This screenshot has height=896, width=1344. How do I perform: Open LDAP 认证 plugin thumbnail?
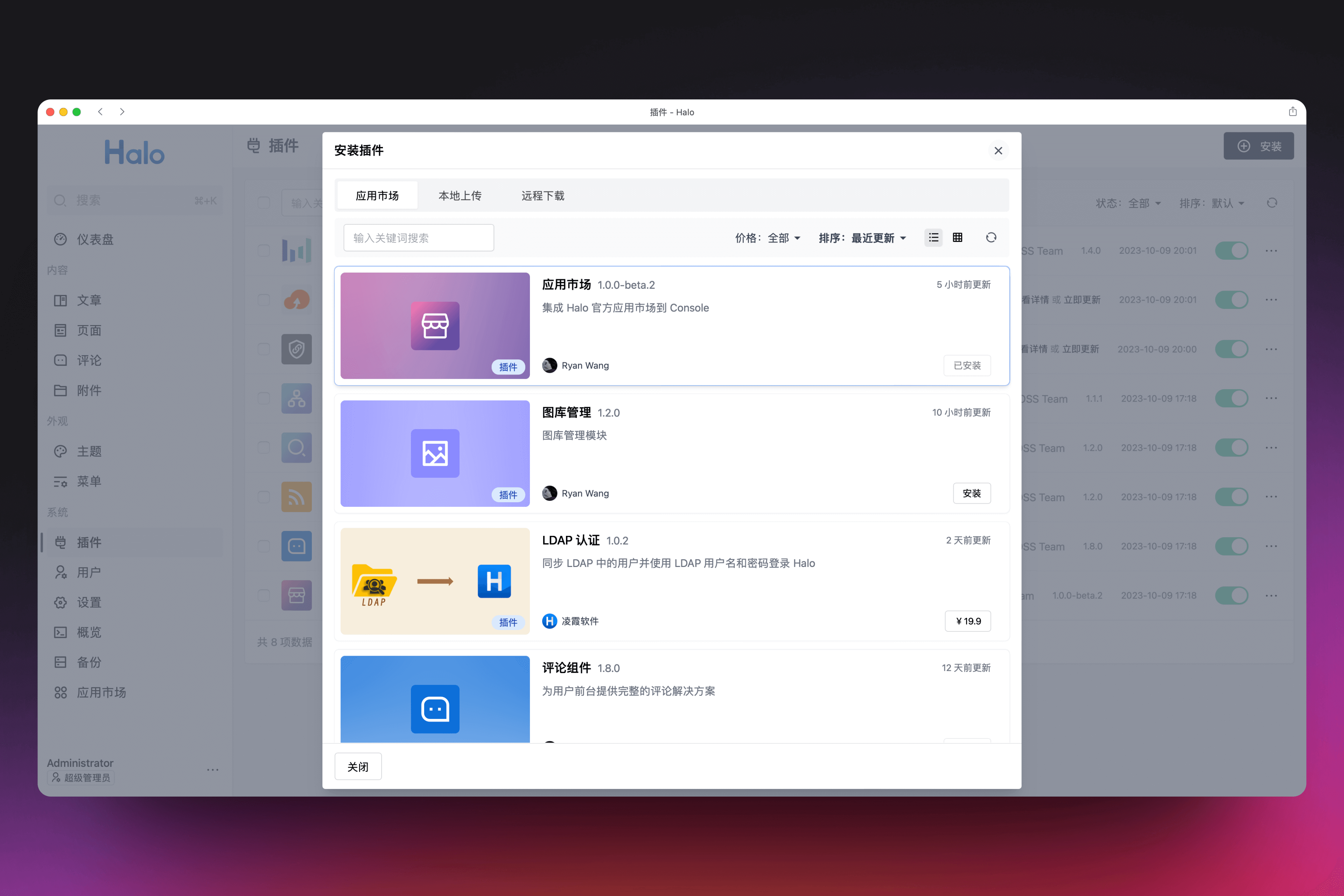pyautogui.click(x=435, y=581)
